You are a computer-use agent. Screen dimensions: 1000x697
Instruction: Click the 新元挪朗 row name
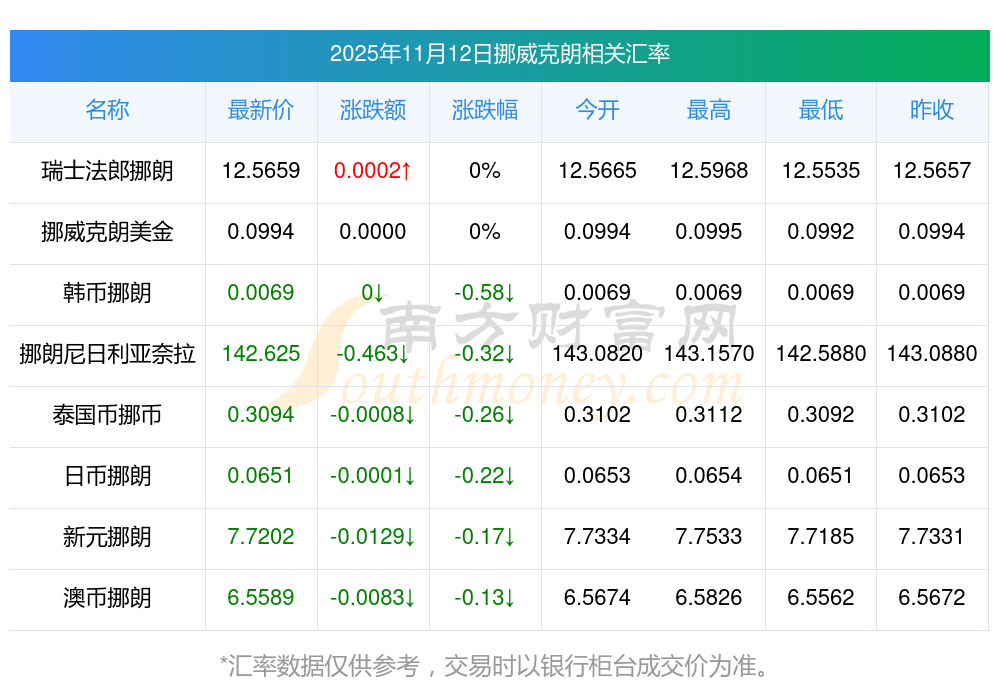107,537
